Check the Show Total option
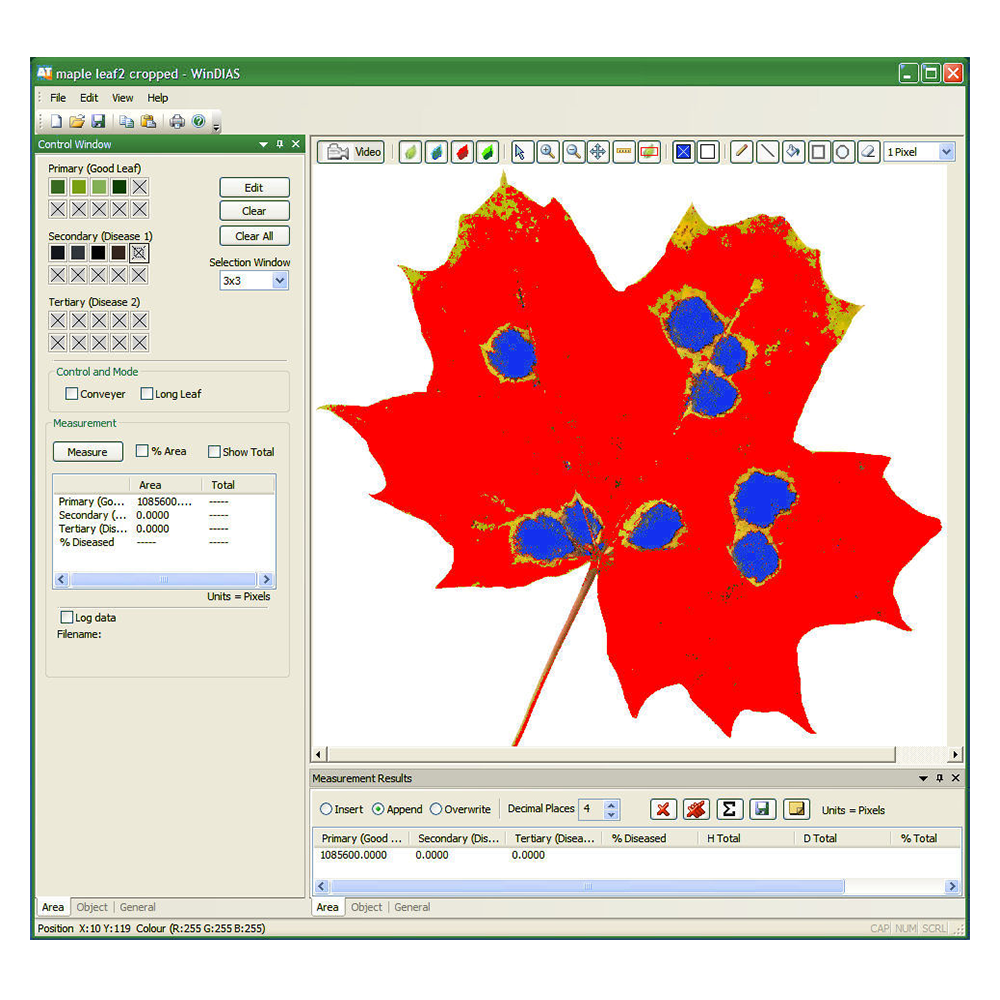 tap(214, 451)
